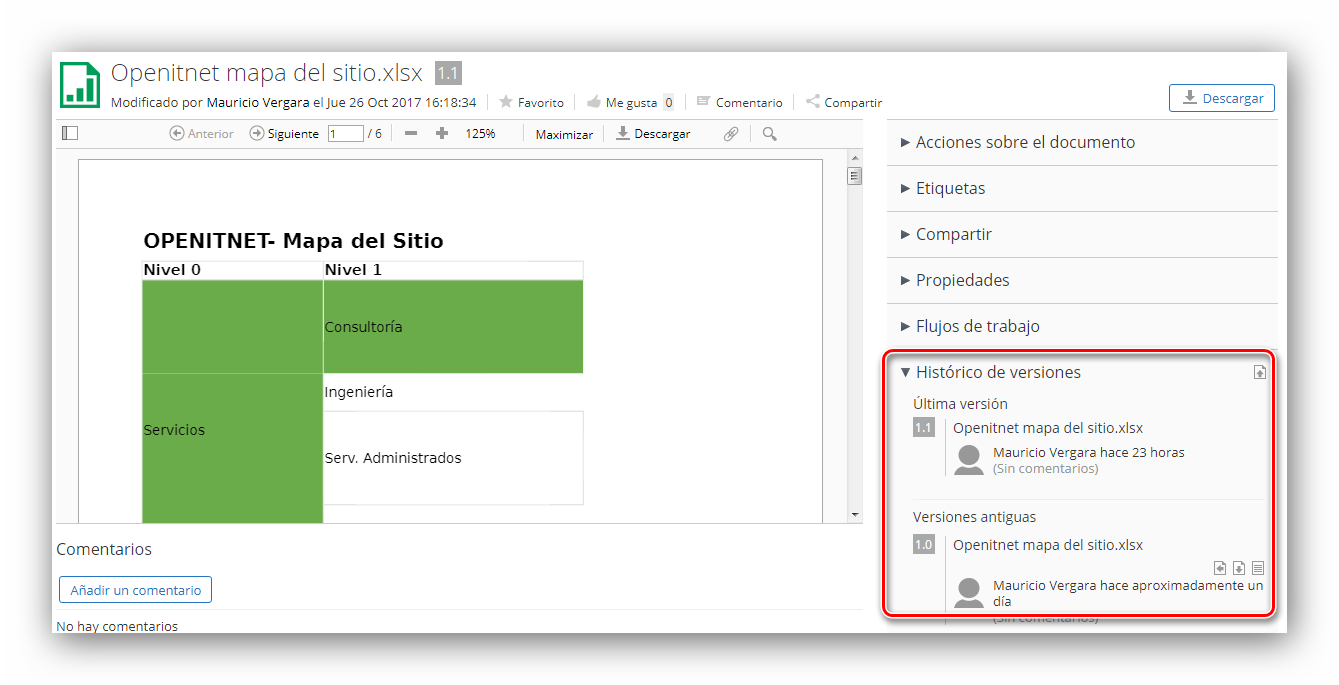This screenshot has height=685, width=1339.
Task: Toggle the viewer sidebar panel icon
Action: click(69, 133)
